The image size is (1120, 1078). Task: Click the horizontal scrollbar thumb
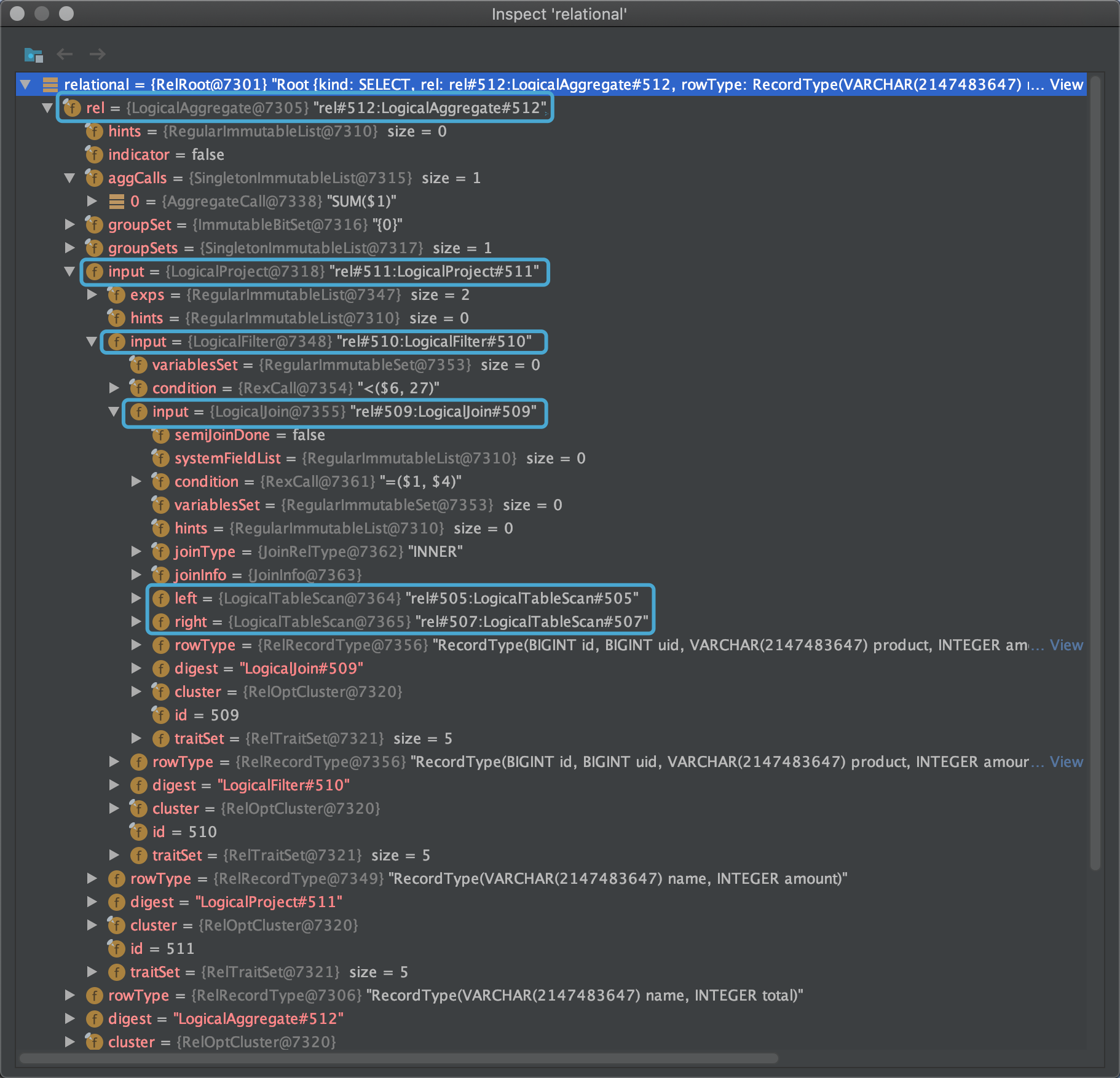coord(399,1058)
